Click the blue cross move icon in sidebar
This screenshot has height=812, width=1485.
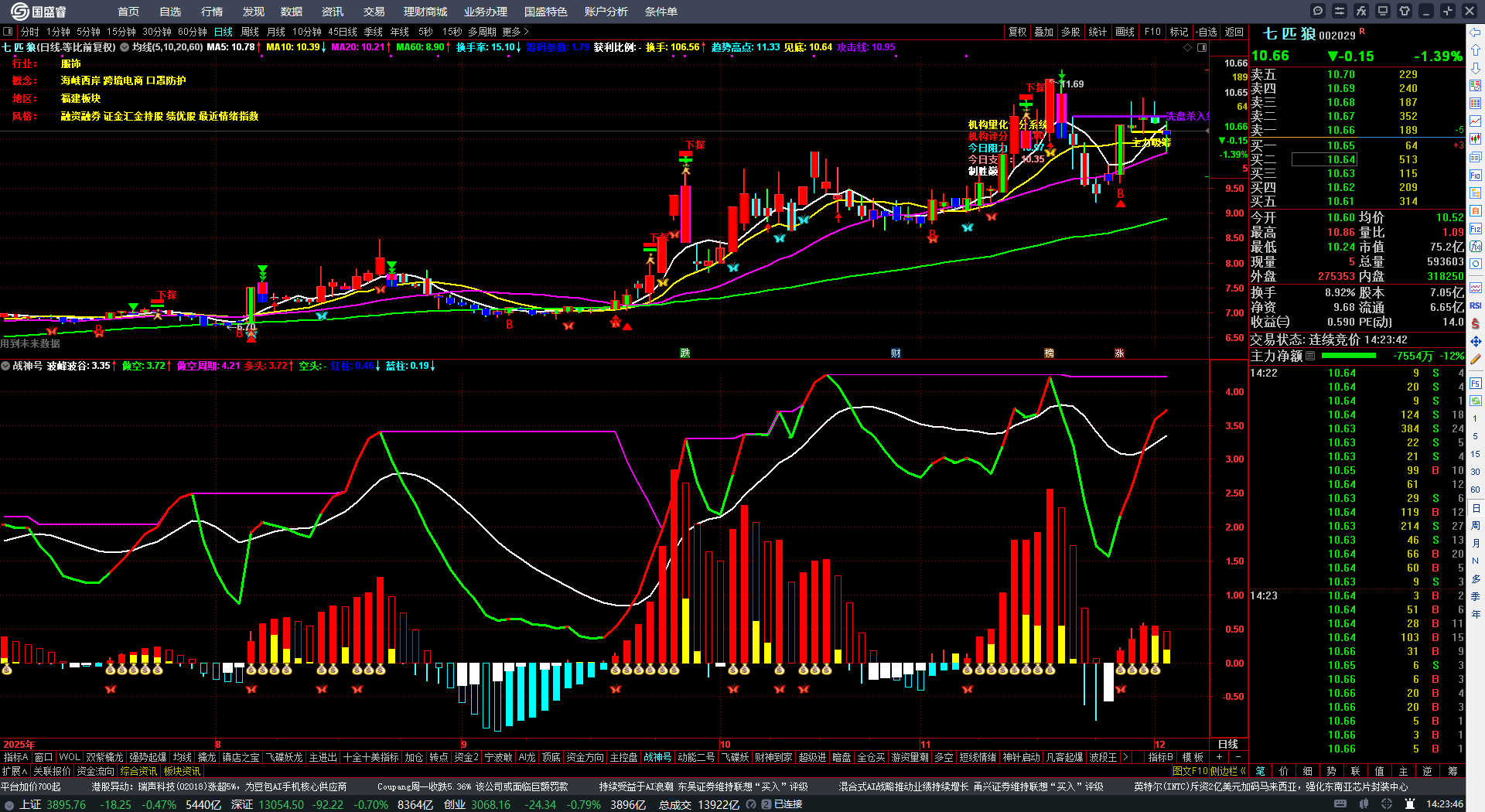1476,341
